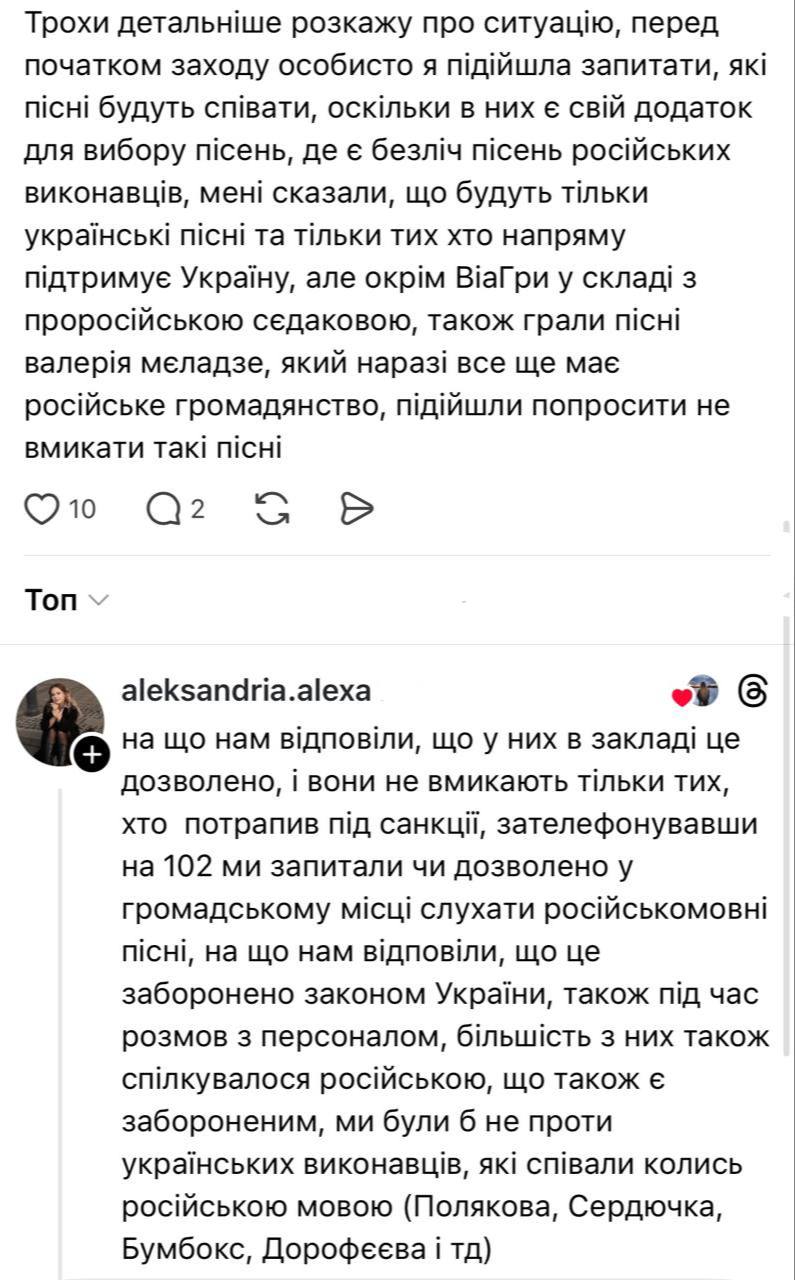Like the post with the heart icon
795x1280 pixels.
point(41,510)
